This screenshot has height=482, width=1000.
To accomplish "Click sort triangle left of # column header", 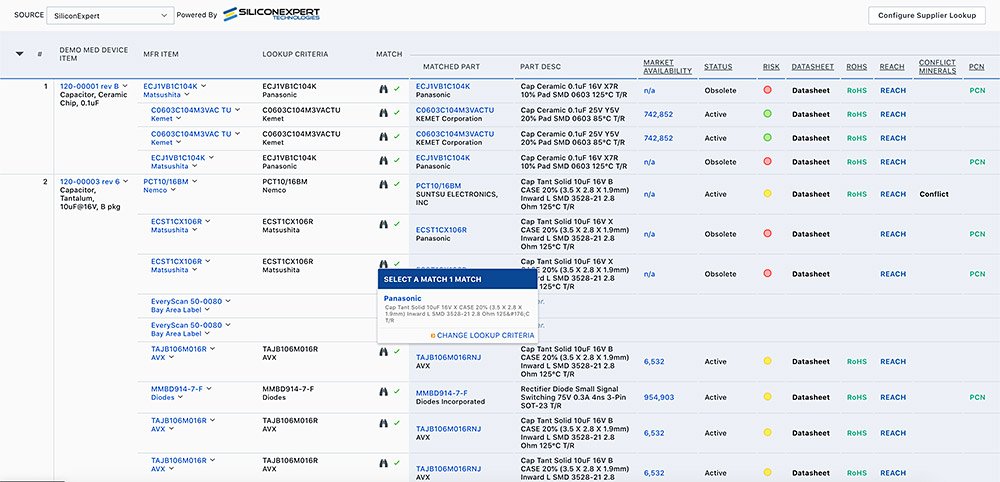I will 19,54.
